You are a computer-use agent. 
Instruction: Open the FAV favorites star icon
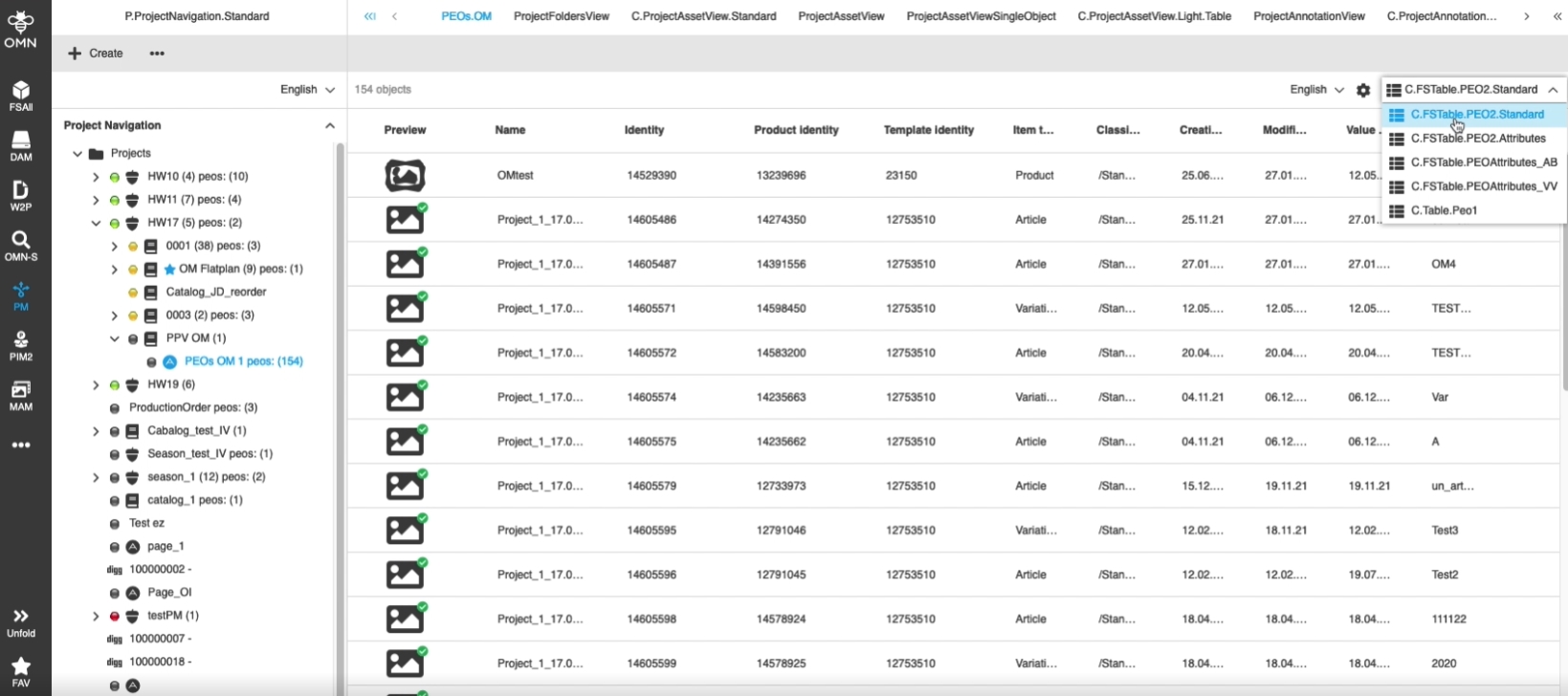tap(21, 671)
